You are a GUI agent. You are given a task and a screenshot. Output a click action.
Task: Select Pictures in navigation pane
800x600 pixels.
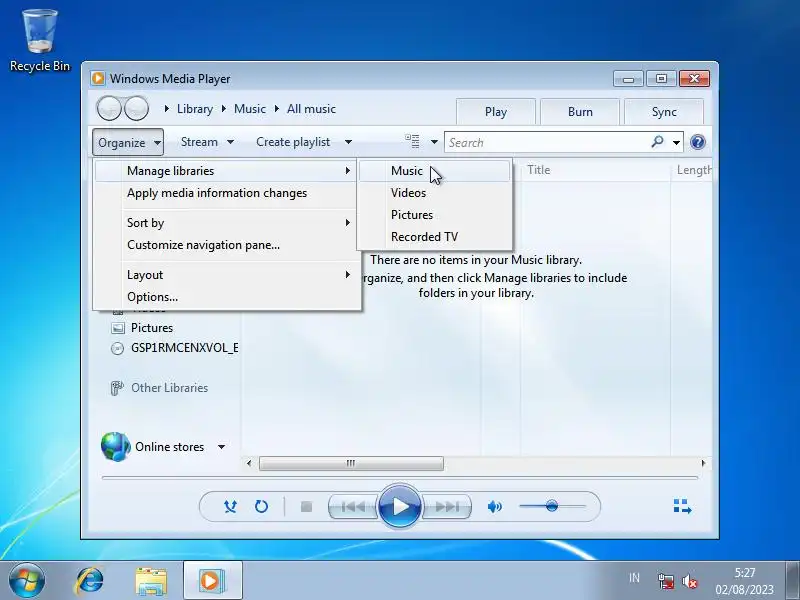pos(152,328)
